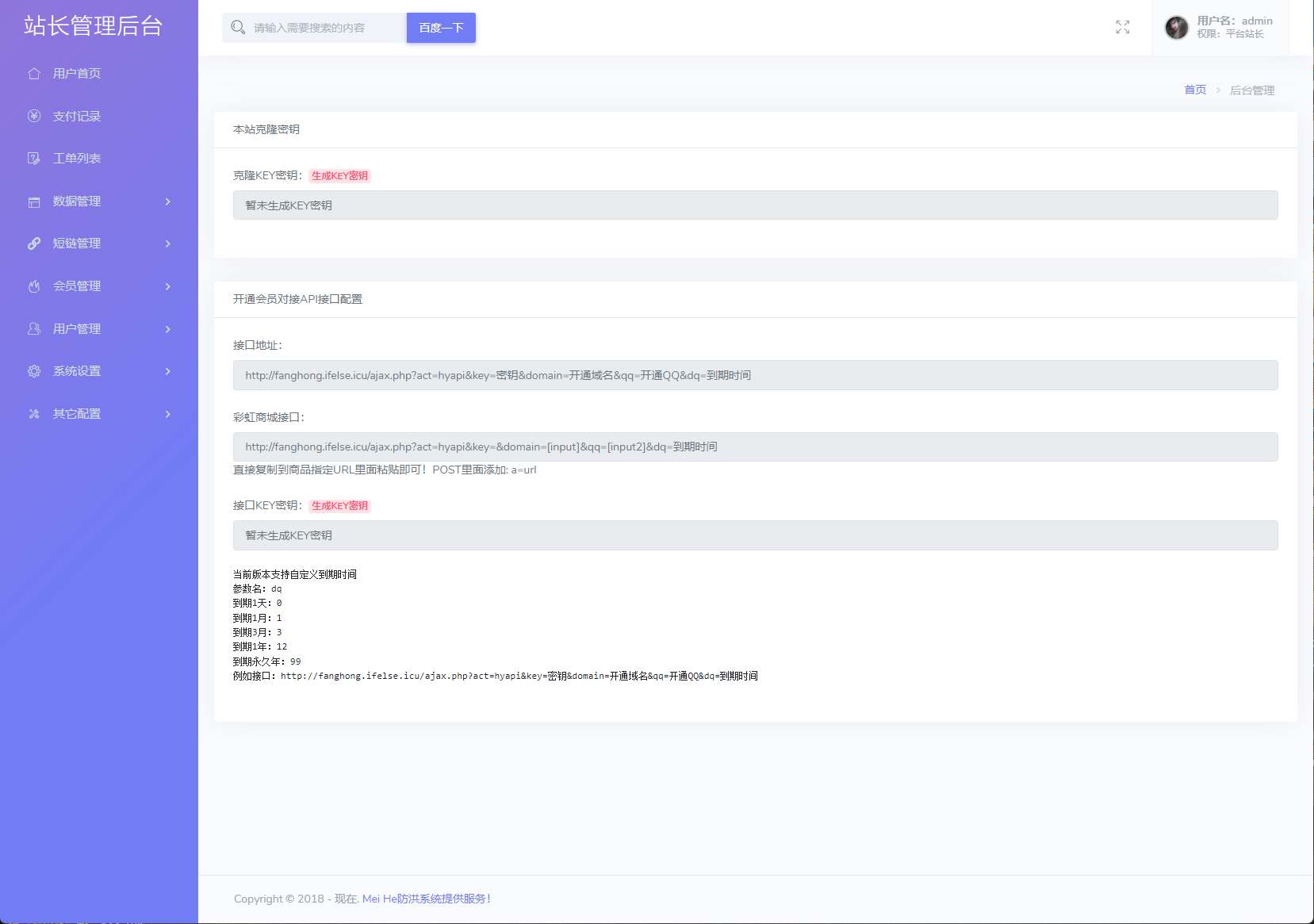Click the home icon beside 用户首页

[34, 74]
